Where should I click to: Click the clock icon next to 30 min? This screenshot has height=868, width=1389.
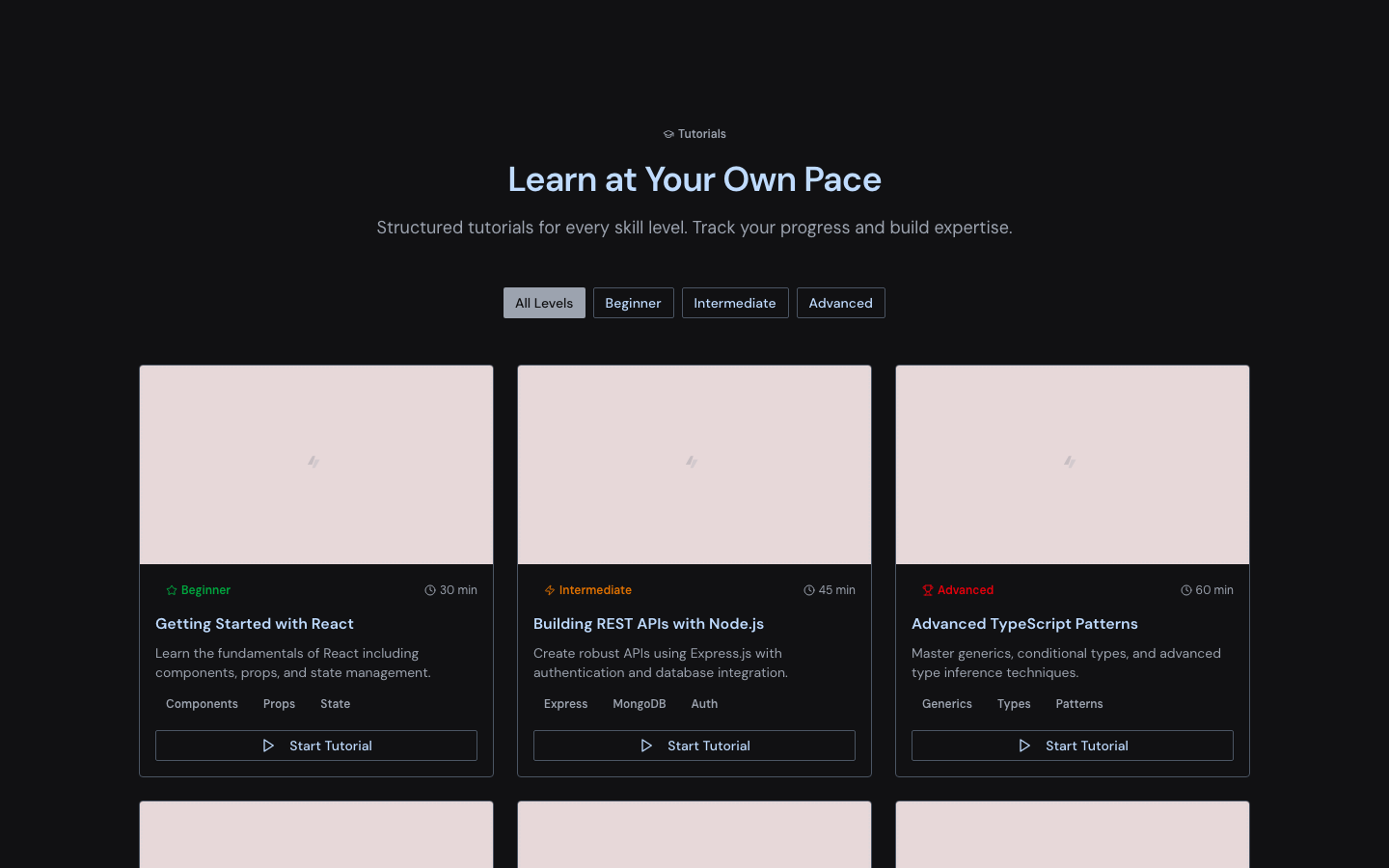click(430, 590)
